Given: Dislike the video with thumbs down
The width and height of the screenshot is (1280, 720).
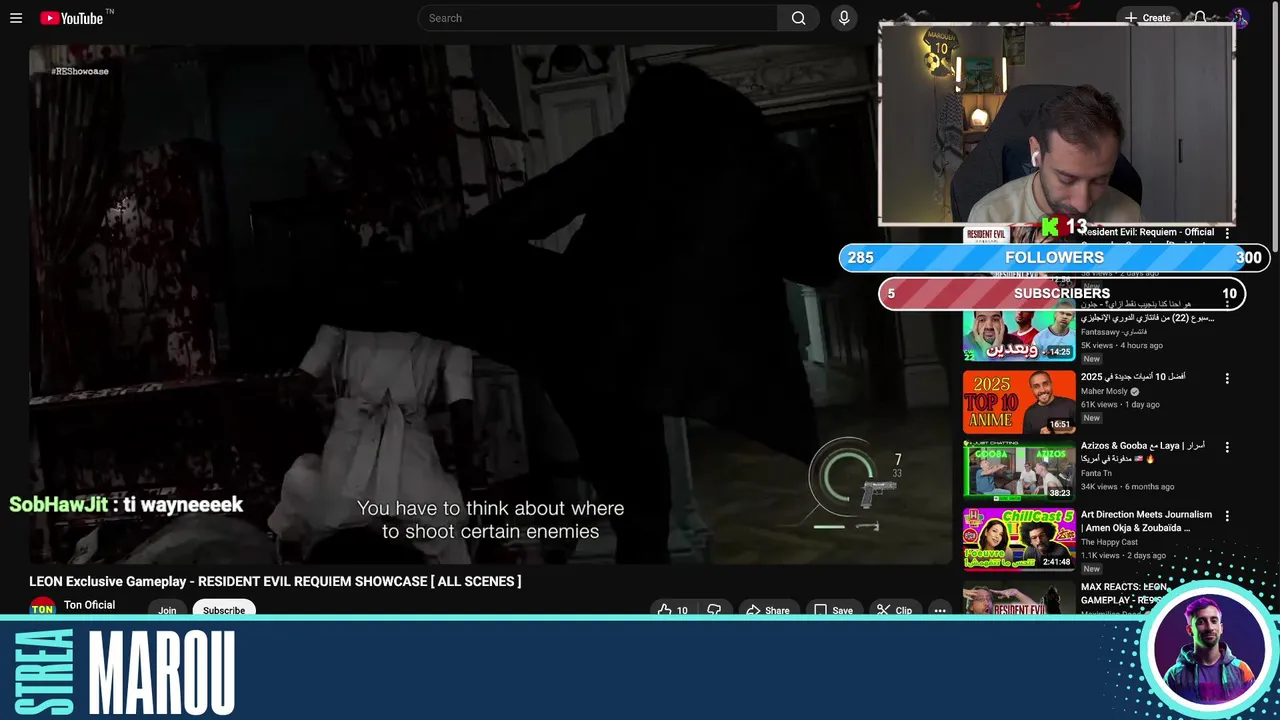Looking at the screenshot, I should tap(714, 610).
